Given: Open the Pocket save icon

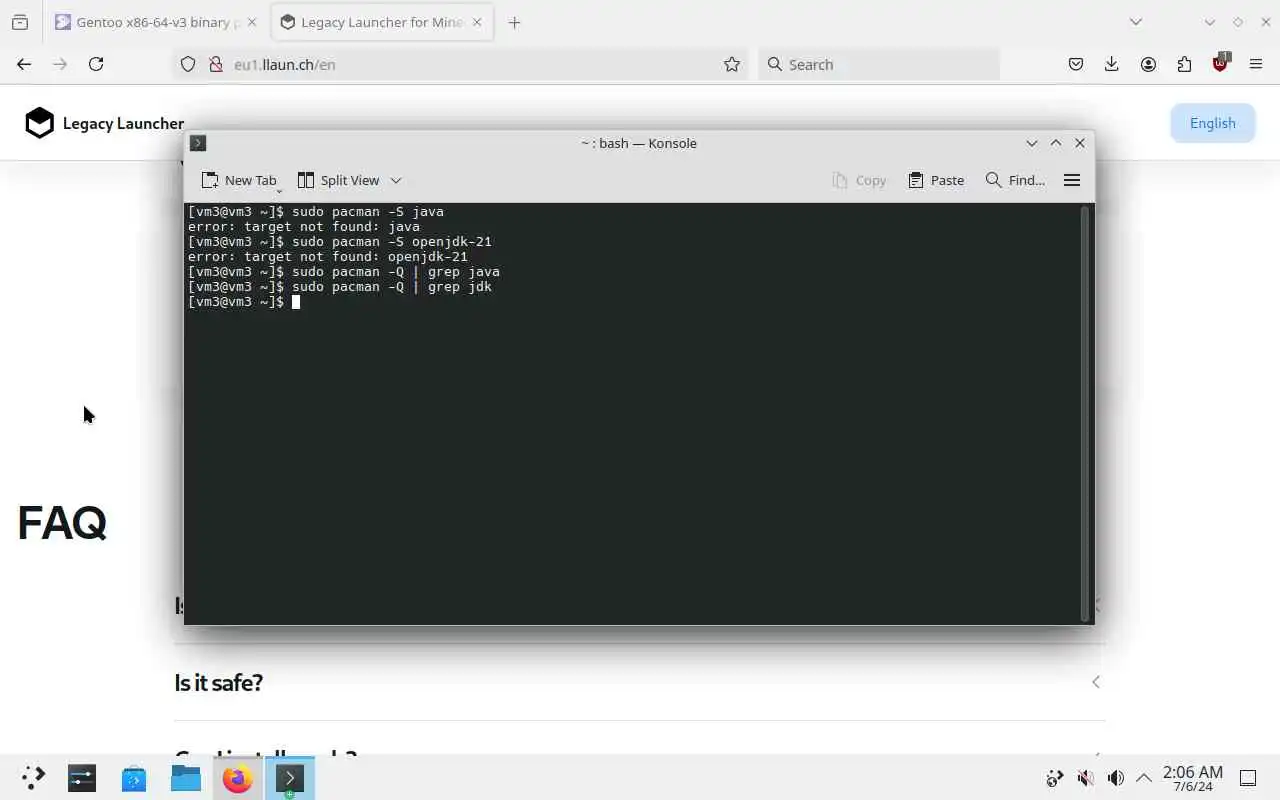Looking at the screenshot, I should tap(1076, 64).
